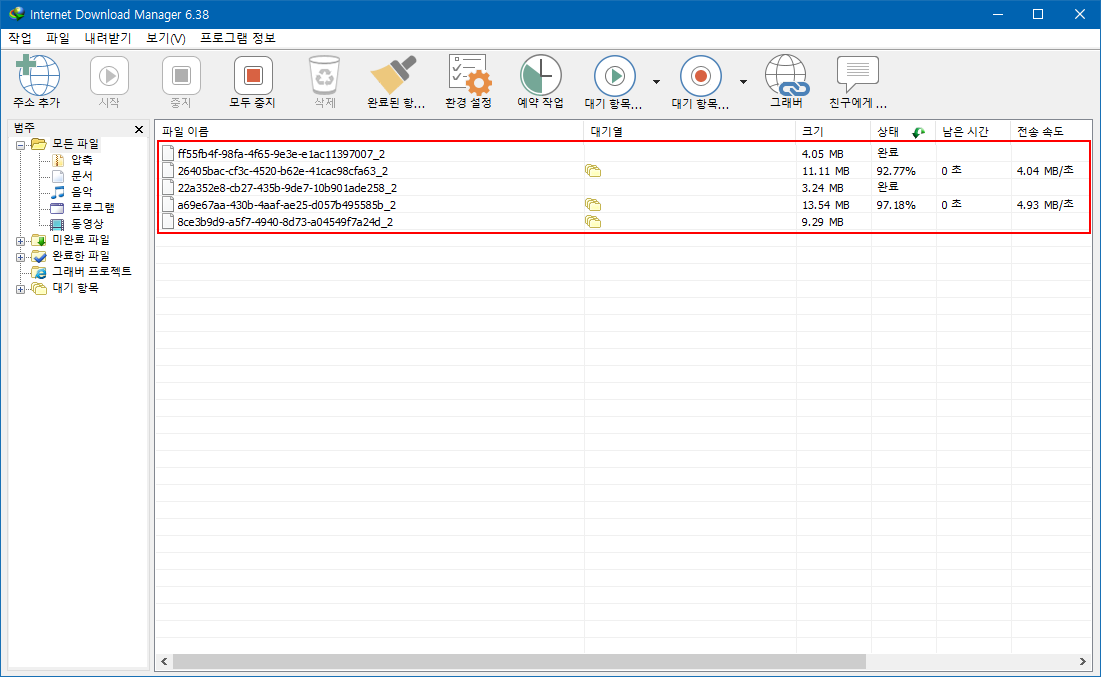Click queue icon in a69e67aa row
Viewport: 1101px width, 677px height.
pyautogui.click(x=593, y=205)
